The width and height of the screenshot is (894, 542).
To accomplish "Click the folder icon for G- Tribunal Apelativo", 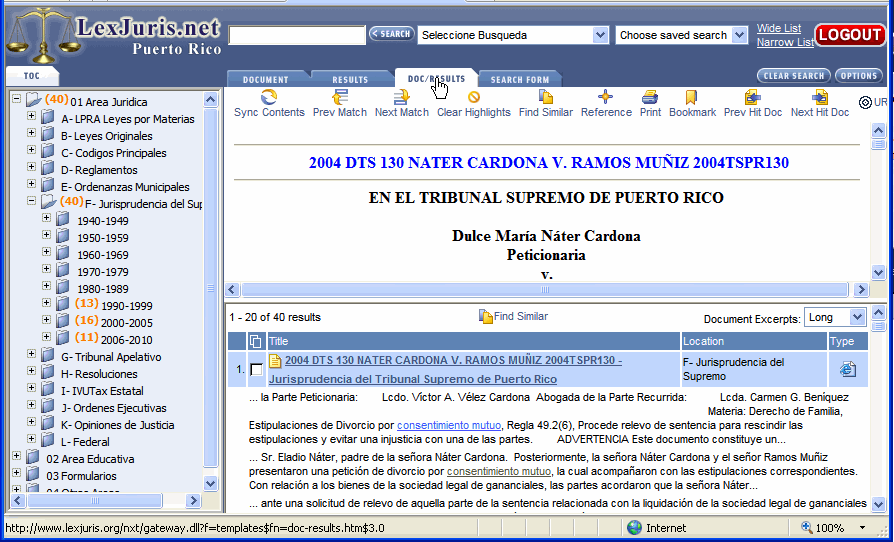I will [x=47, y=355].
